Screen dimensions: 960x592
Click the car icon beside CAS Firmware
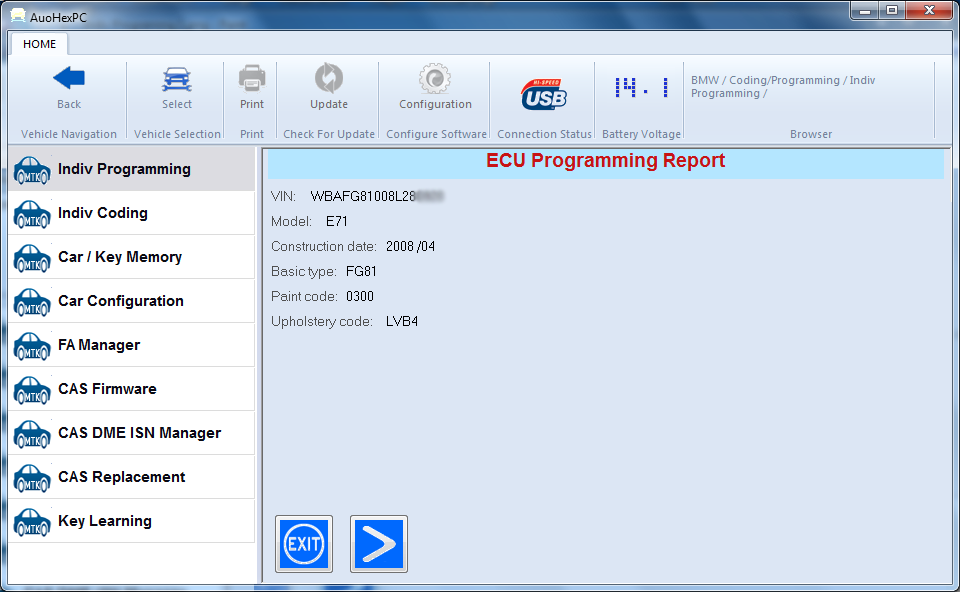tap(32, 390)
